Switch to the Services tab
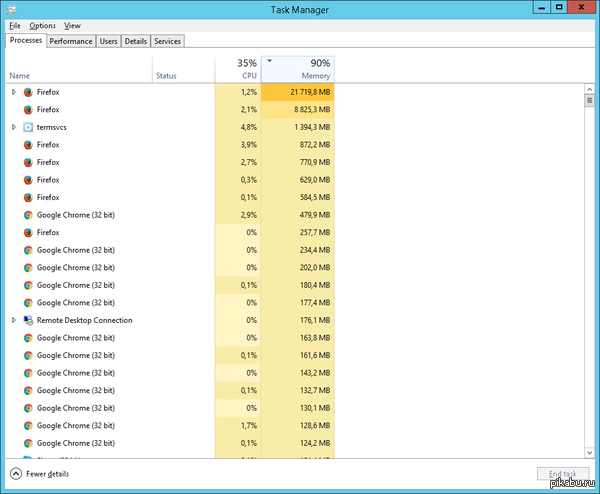The width and height of the screenshot is (600, 494). 168,41
